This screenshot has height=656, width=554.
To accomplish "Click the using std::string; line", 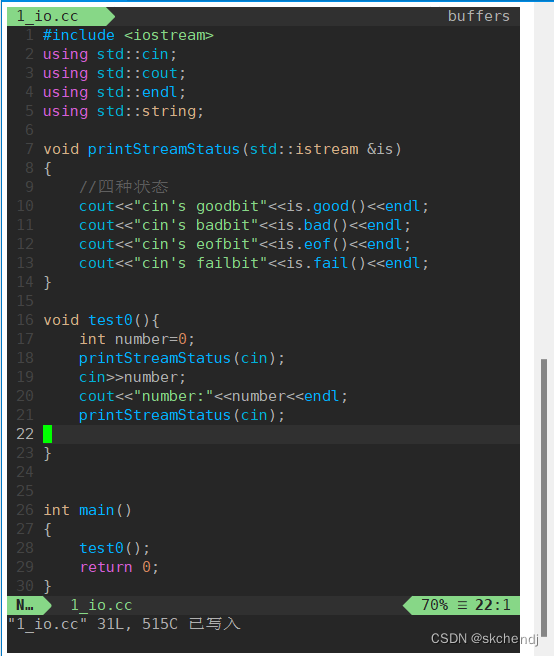I will (123, 111).
